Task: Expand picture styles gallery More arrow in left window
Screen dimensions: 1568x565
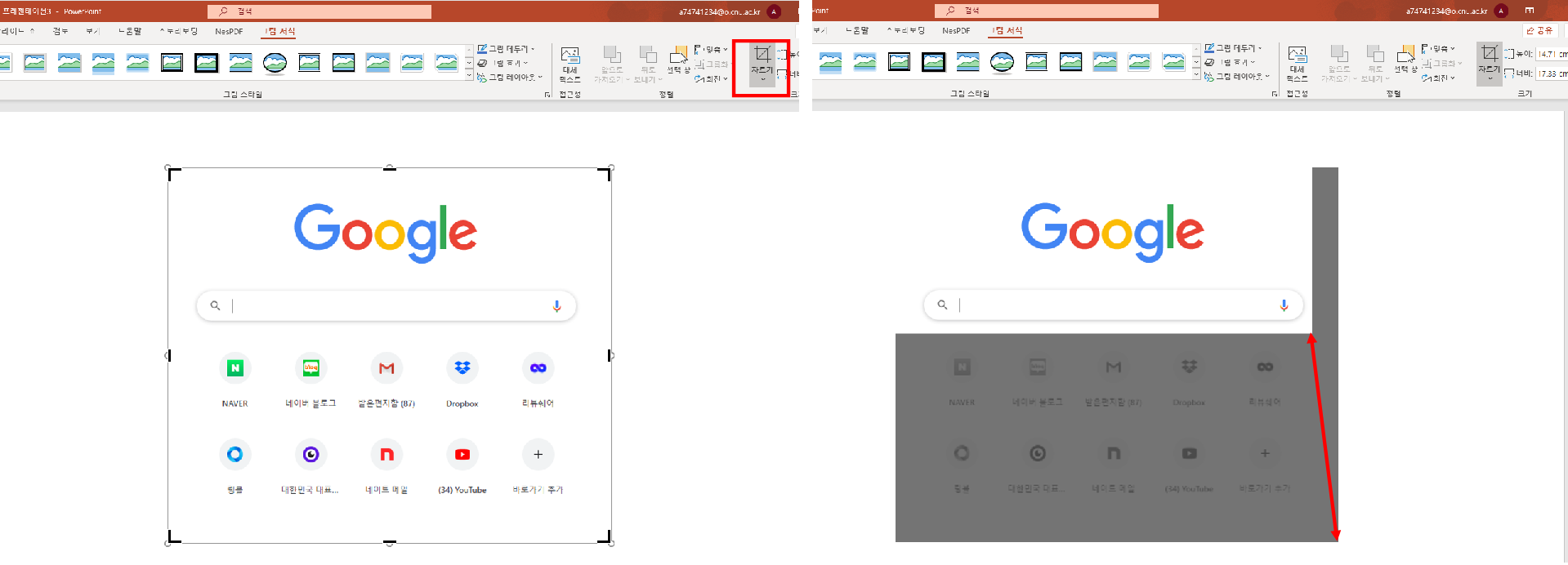Action: [x=469, y=76]
